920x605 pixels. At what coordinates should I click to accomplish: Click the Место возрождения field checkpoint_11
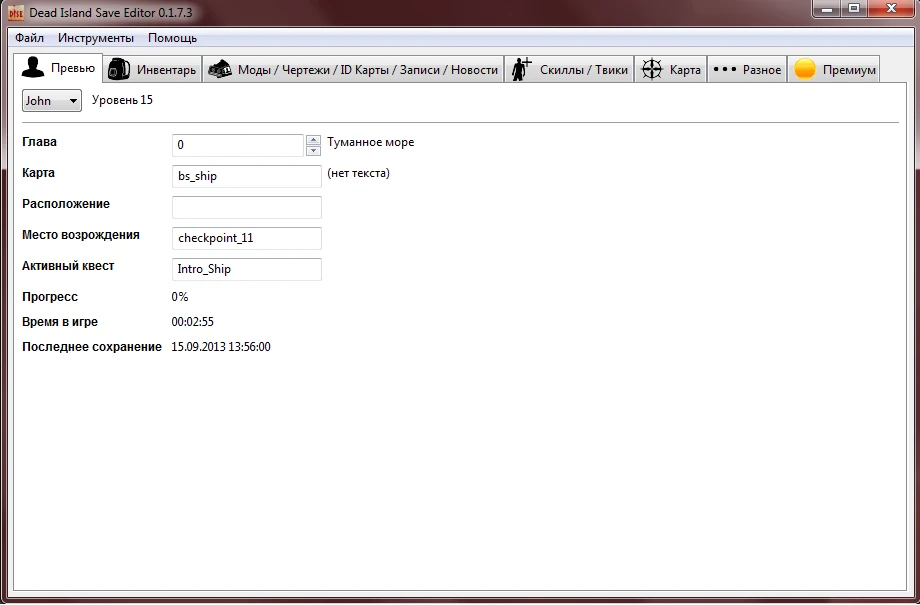pyautogui.click(x=246, y=238)
